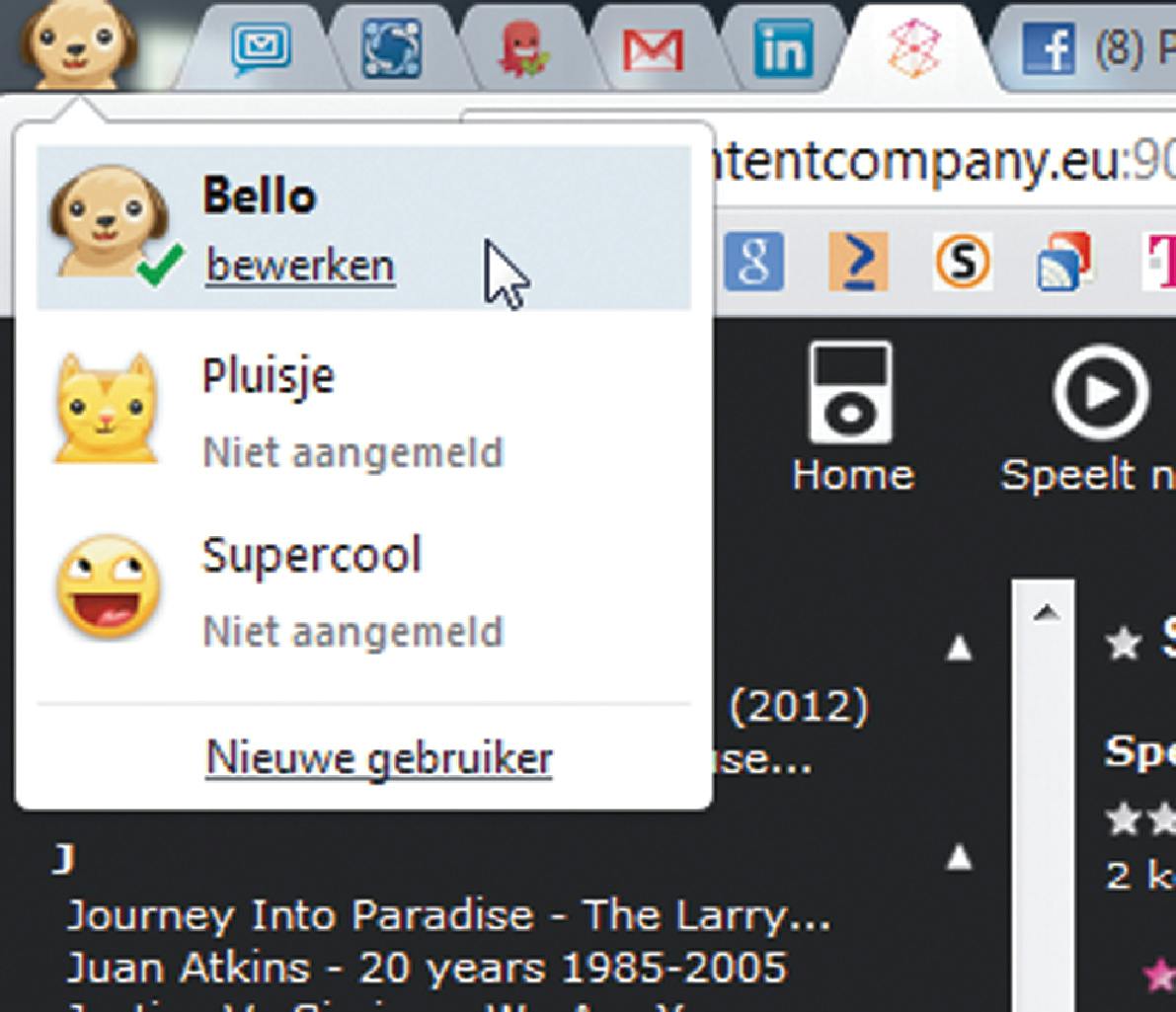
Task: Select the blue chat envelope pinned tab
Action: pos(262,48)
